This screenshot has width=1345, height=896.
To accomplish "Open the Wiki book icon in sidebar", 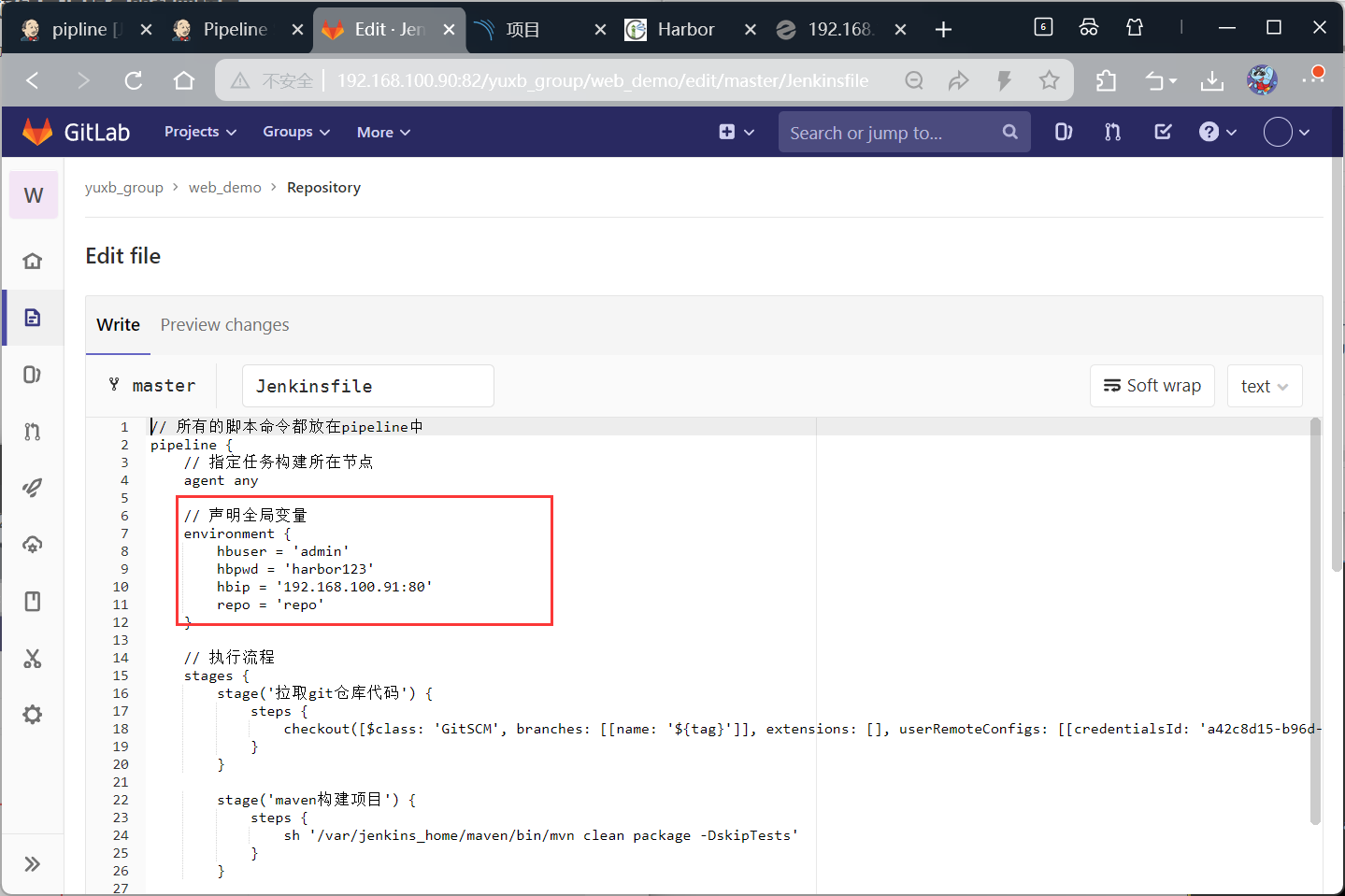I will (33, 602).
